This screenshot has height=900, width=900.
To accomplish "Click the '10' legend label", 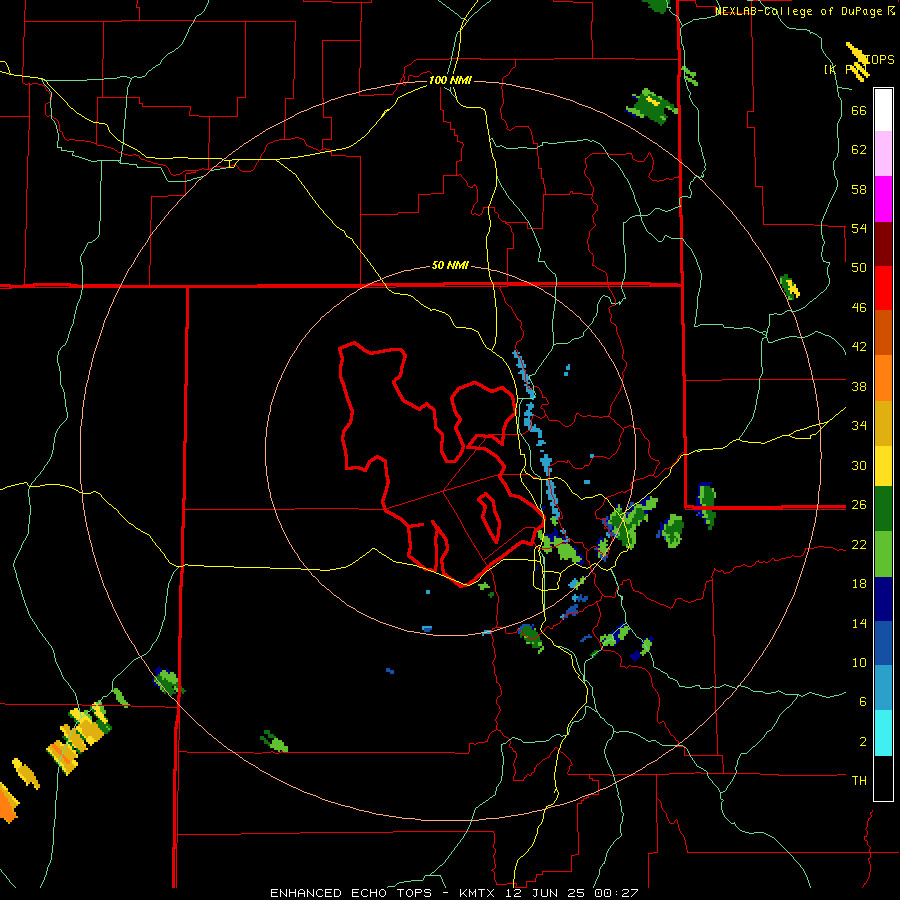I will (x=859, y=662).
